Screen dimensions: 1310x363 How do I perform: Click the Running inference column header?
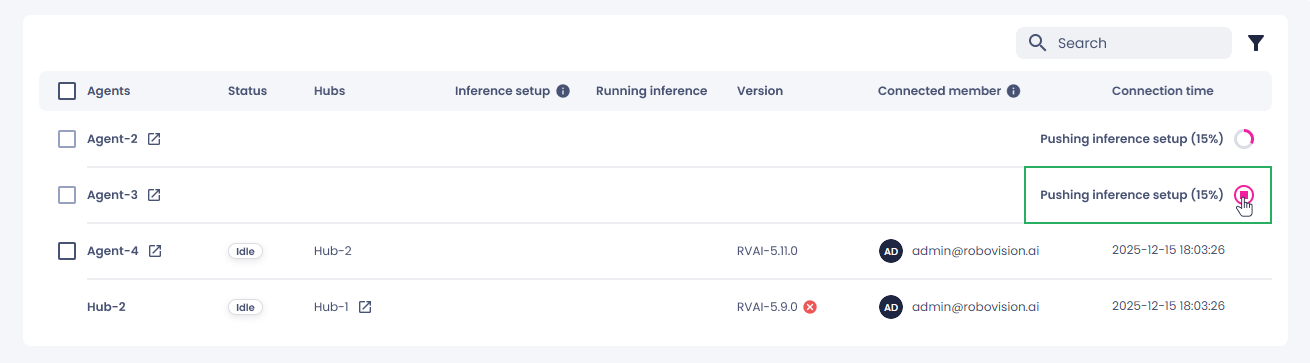coord(651,91)
